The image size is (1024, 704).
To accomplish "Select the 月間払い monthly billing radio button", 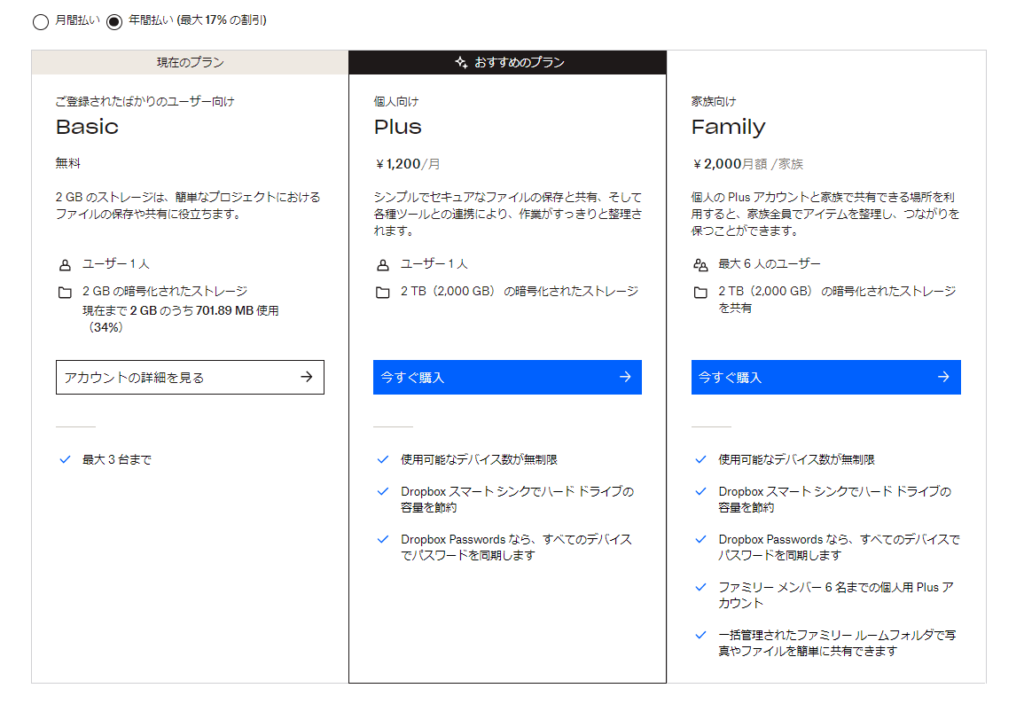I will (40, 22).
